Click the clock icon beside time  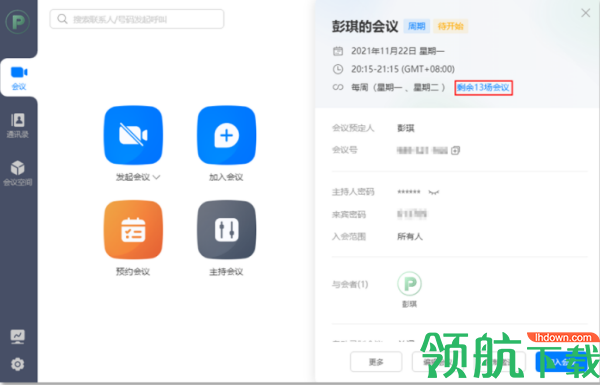click(x=338, y=69)
